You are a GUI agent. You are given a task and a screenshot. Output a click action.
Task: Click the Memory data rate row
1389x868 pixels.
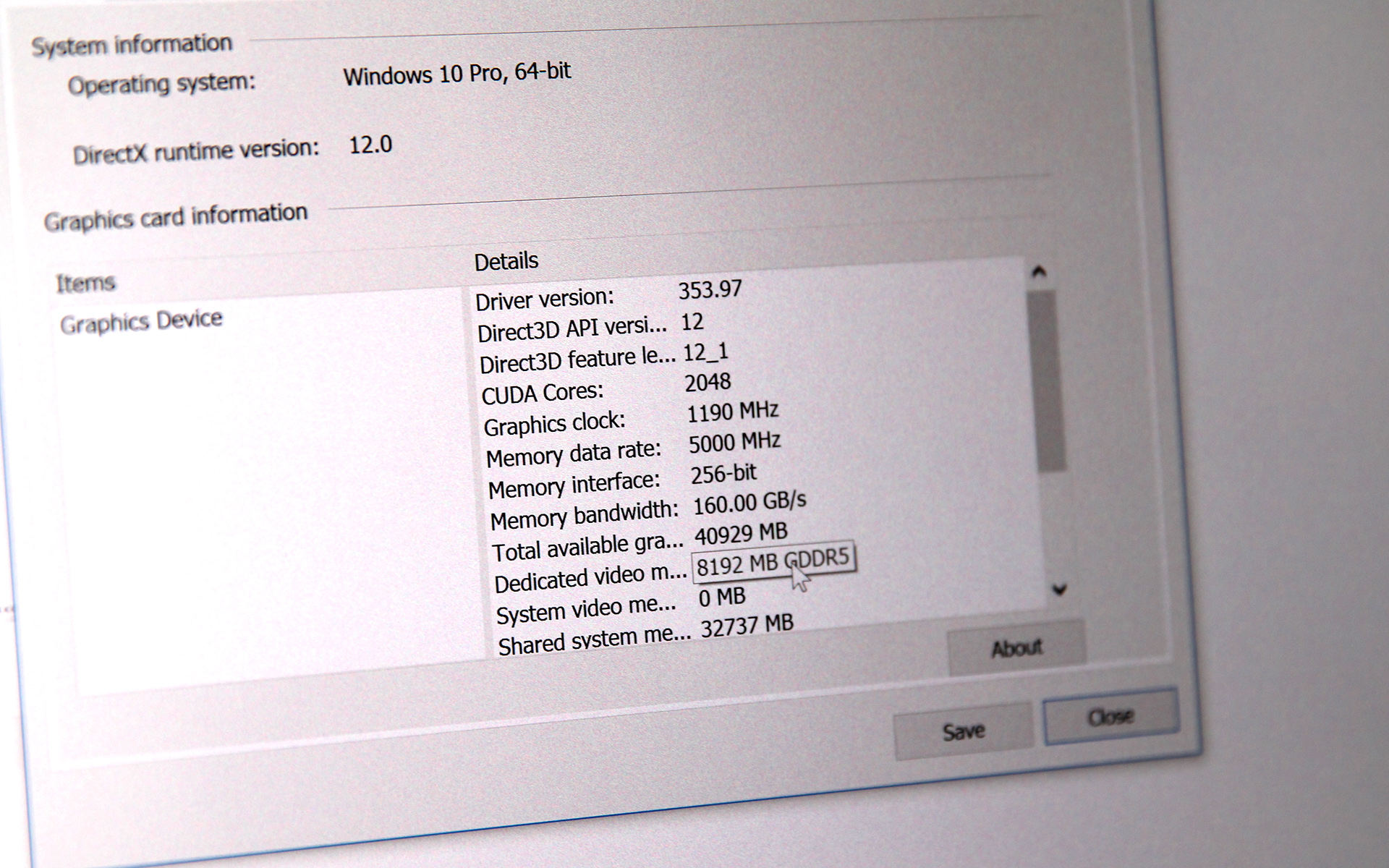(574, 455)
